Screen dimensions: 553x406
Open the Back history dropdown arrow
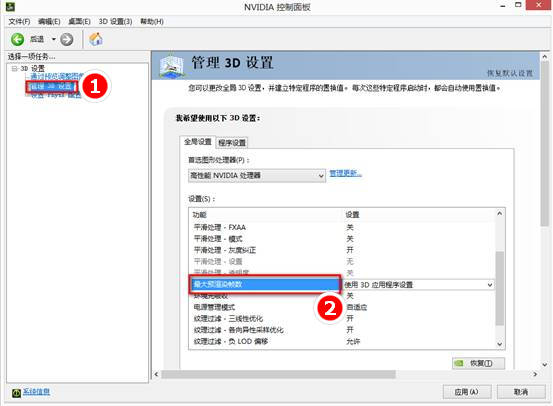[54, 39]
